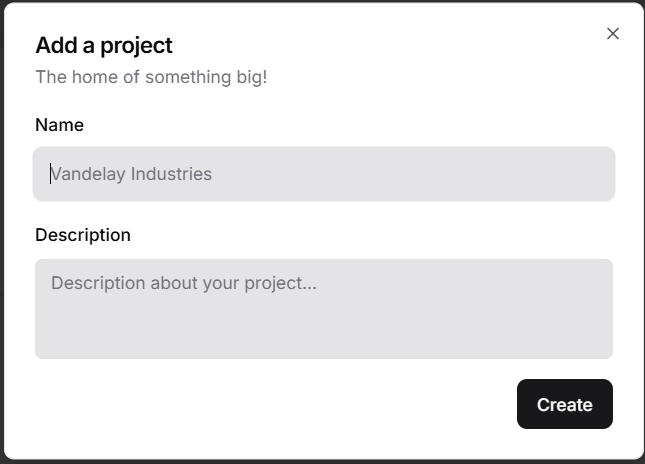Click the right end of the Name field
The width and height of the screenshot is (645, 464).
coord(595,174)
